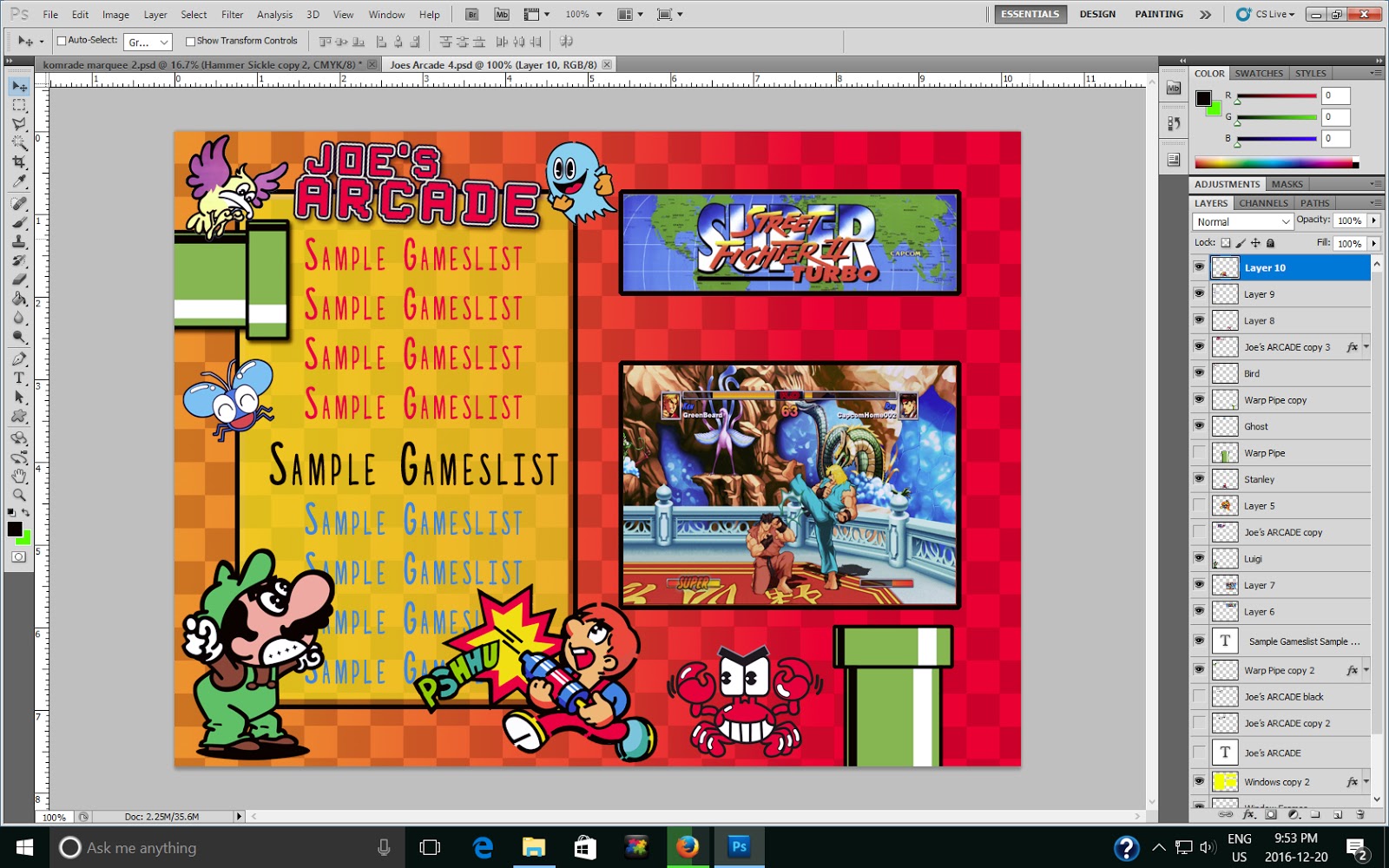1389x868 pixels.
Task: Check Show Transform Controls
Action: tap(190, 40)
